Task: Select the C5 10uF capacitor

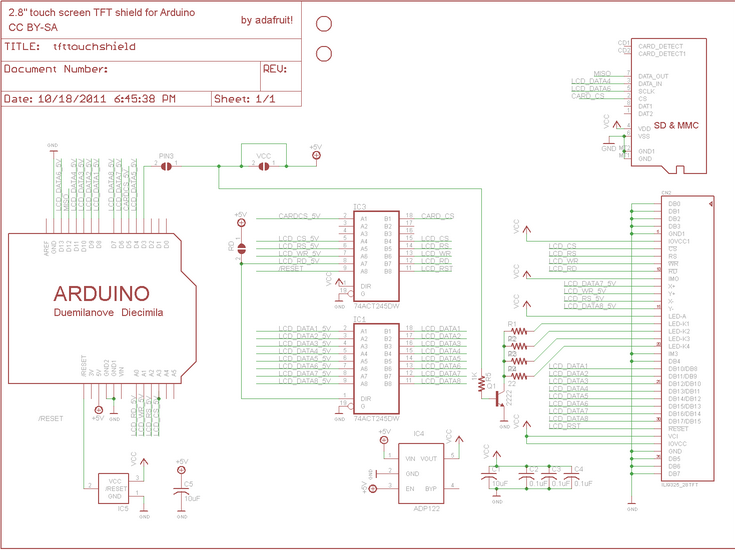Action: pyautogui.click(x=181, y=491)
